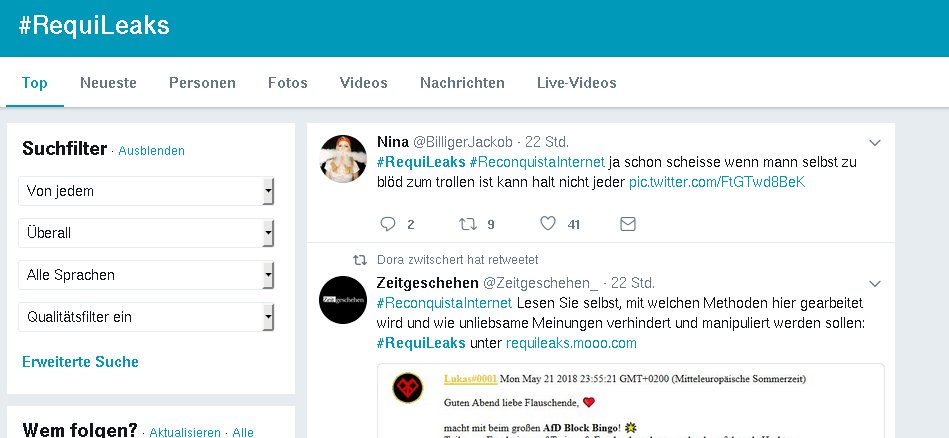Open pic.twitter.com/FtGTwd8BeK link
Image resolution: width=949 pixels, height=438 pixels.
(x=717, y=182)
